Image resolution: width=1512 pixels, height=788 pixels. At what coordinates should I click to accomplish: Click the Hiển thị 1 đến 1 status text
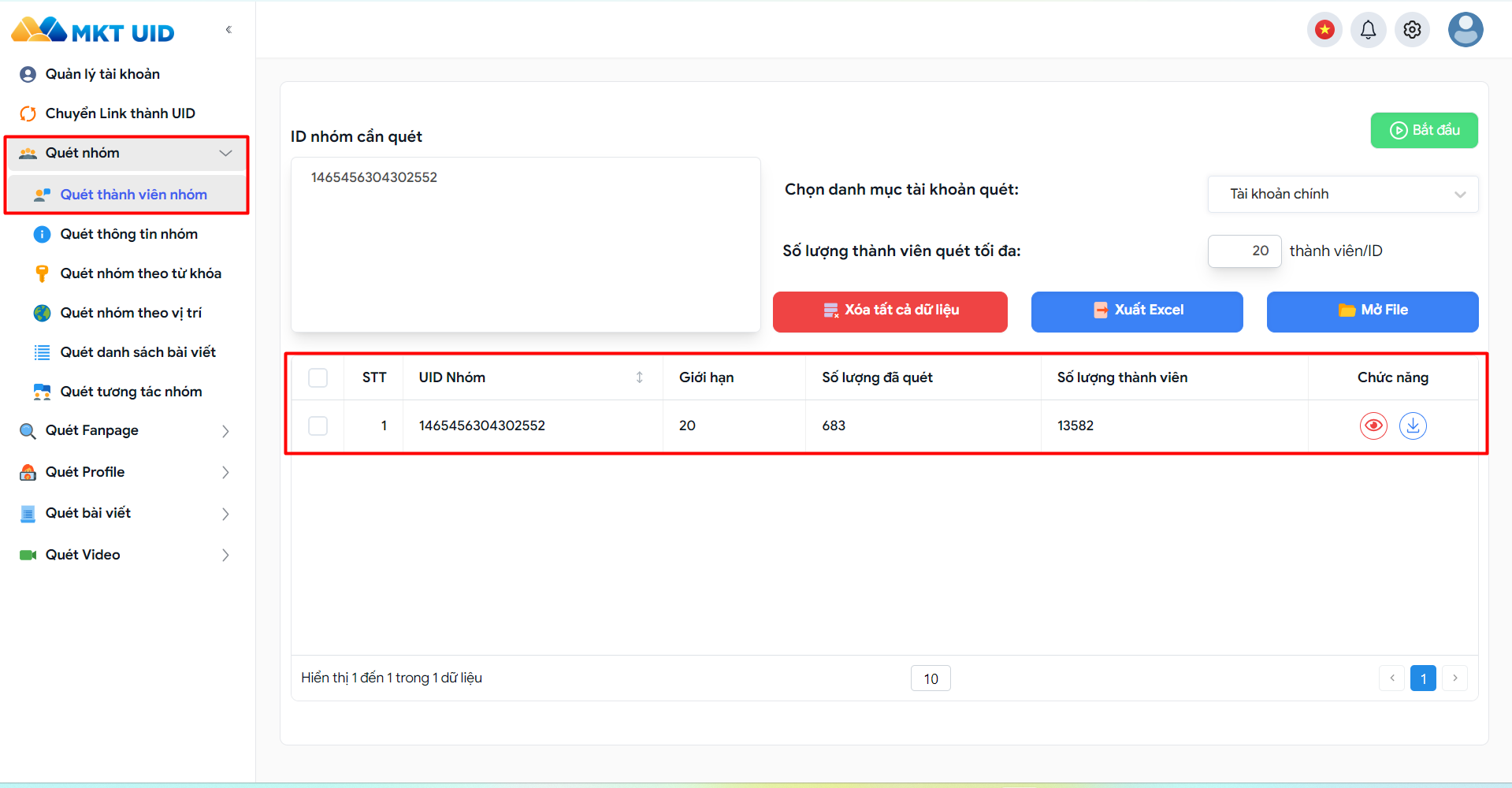click(392, 678)
